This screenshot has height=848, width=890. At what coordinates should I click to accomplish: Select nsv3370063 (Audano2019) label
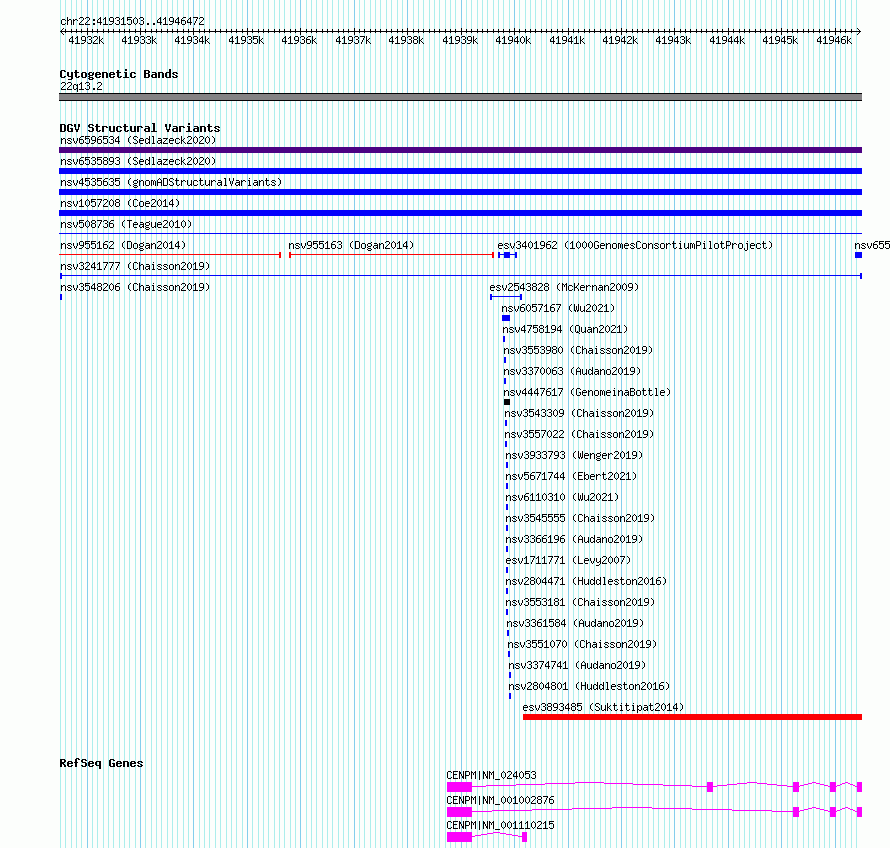click(x=572, y=371)
